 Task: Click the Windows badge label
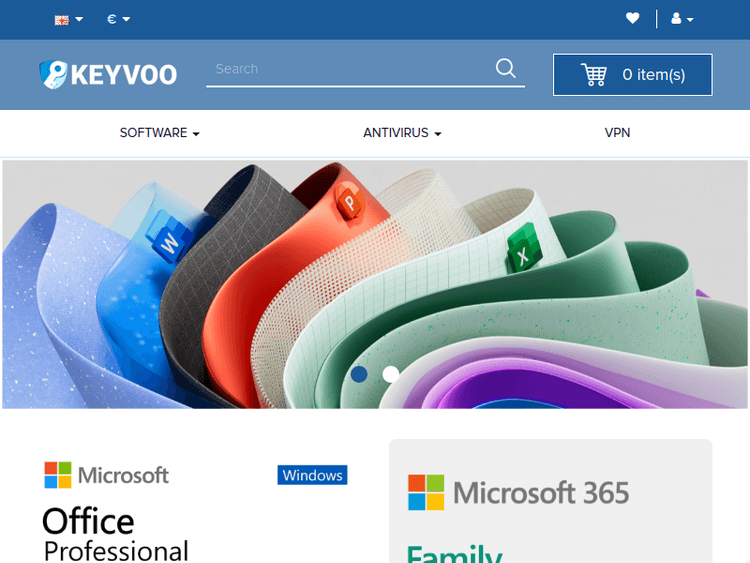[312, 475]
